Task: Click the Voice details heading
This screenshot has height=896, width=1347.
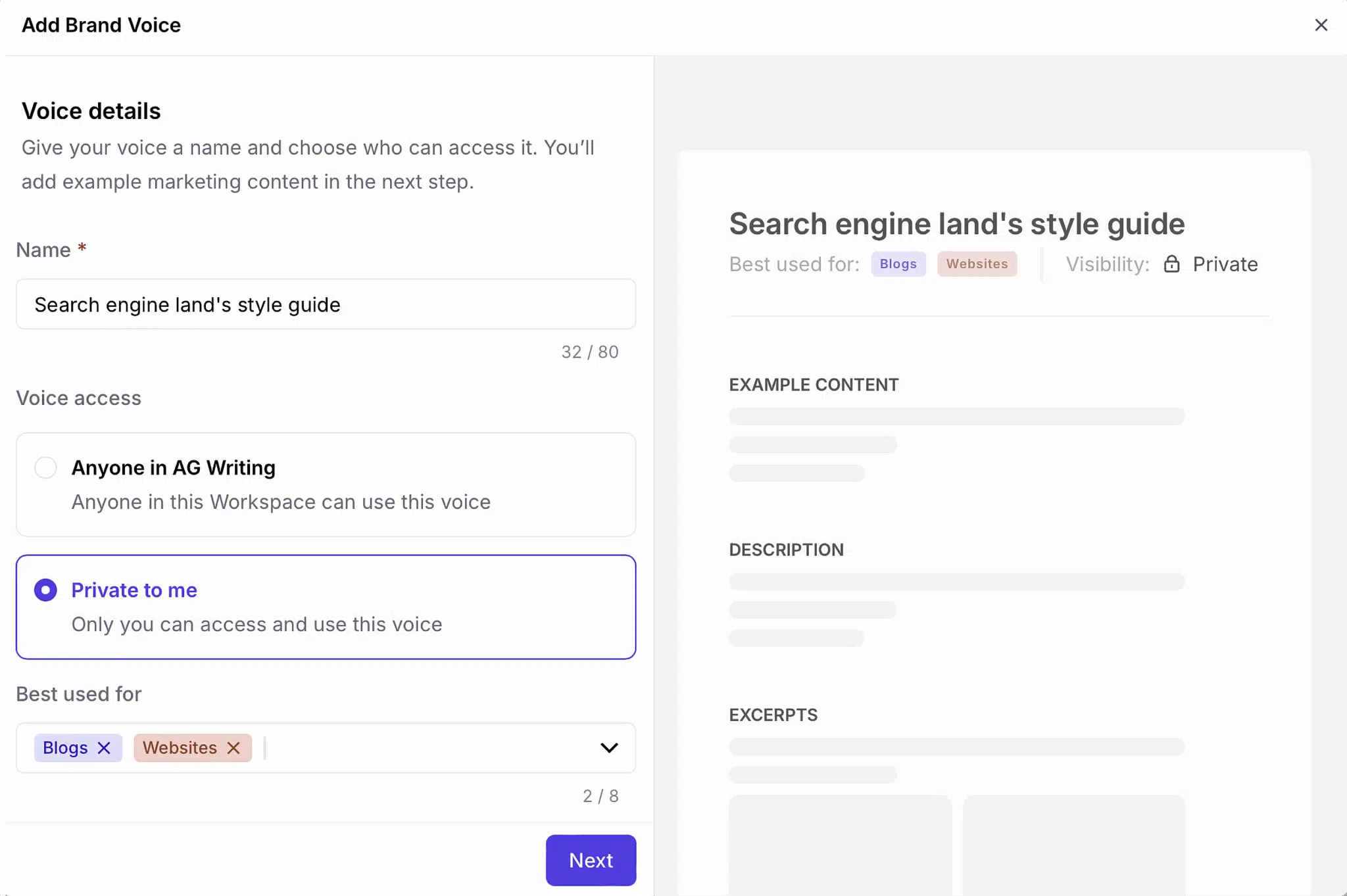Action: 91,111
